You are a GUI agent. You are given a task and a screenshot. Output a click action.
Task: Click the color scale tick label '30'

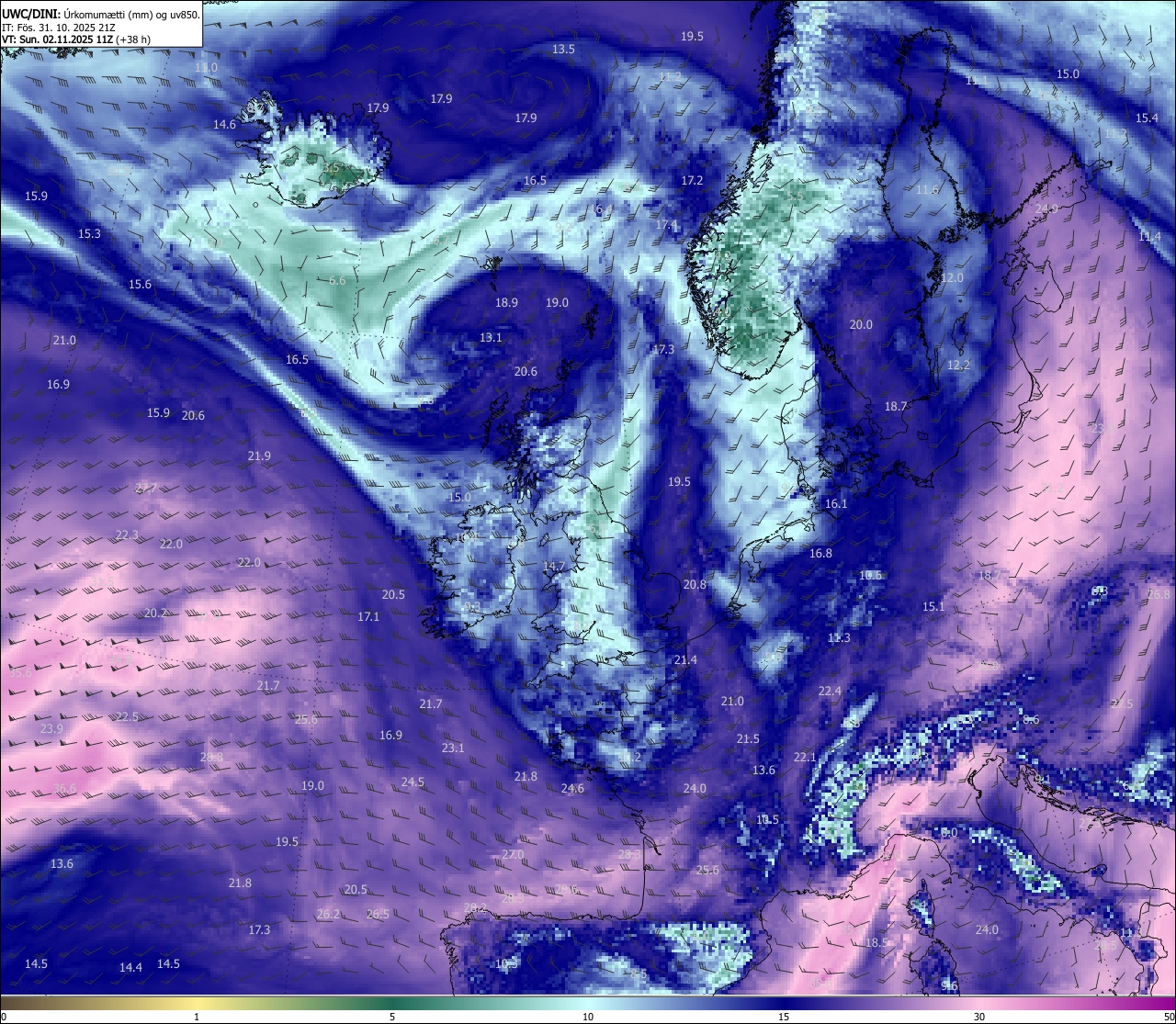(979, 1017)
